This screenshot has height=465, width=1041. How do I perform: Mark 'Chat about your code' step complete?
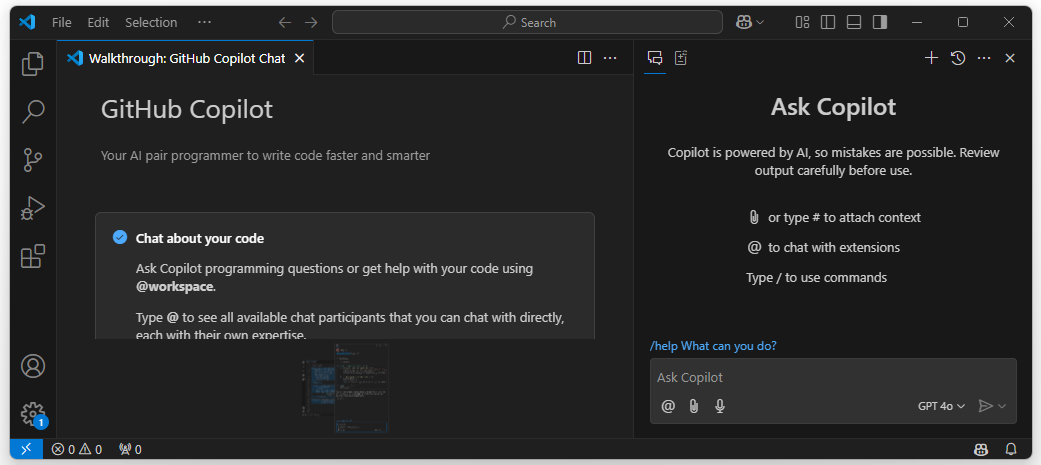(x=120, y=238)
